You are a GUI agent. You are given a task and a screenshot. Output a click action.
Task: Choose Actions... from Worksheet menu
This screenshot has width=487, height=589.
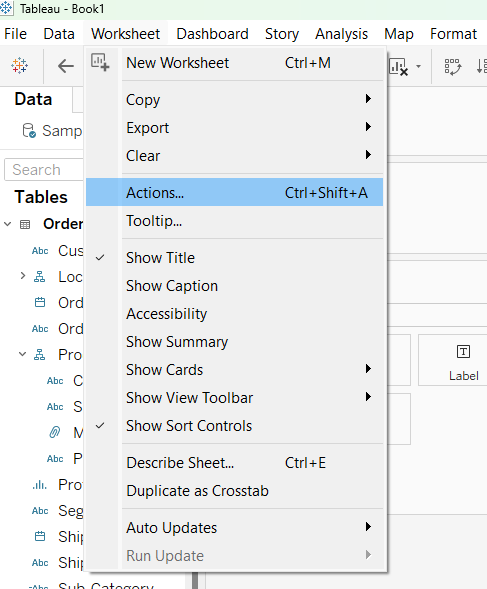(x=234, y=193)
